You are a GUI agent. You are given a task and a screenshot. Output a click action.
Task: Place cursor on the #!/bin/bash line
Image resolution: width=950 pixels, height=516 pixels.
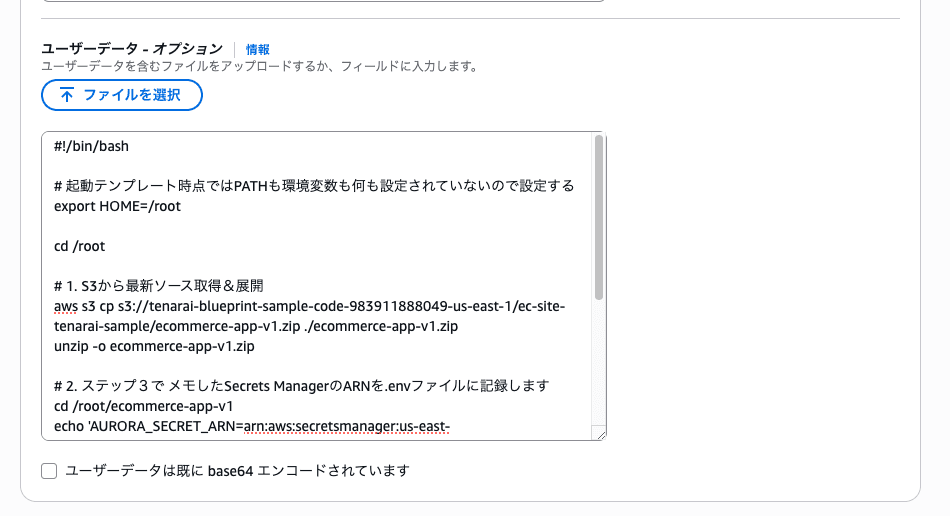pyautogui.click(x=92, y=146)
